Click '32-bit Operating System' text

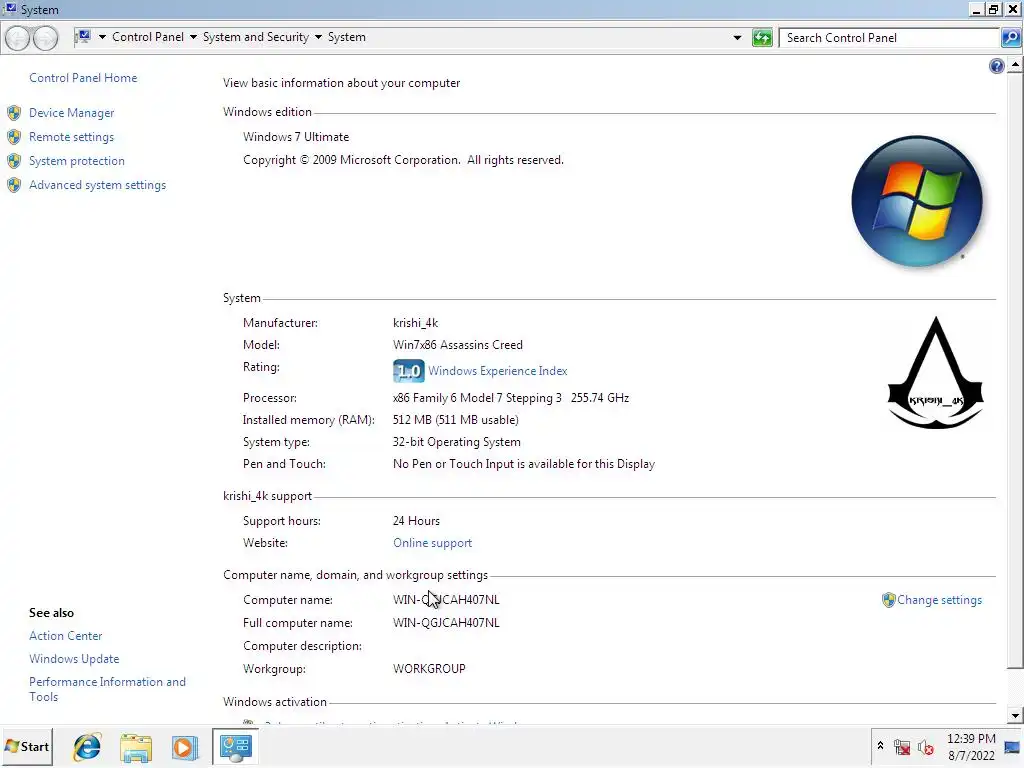[x=456, y=443]
